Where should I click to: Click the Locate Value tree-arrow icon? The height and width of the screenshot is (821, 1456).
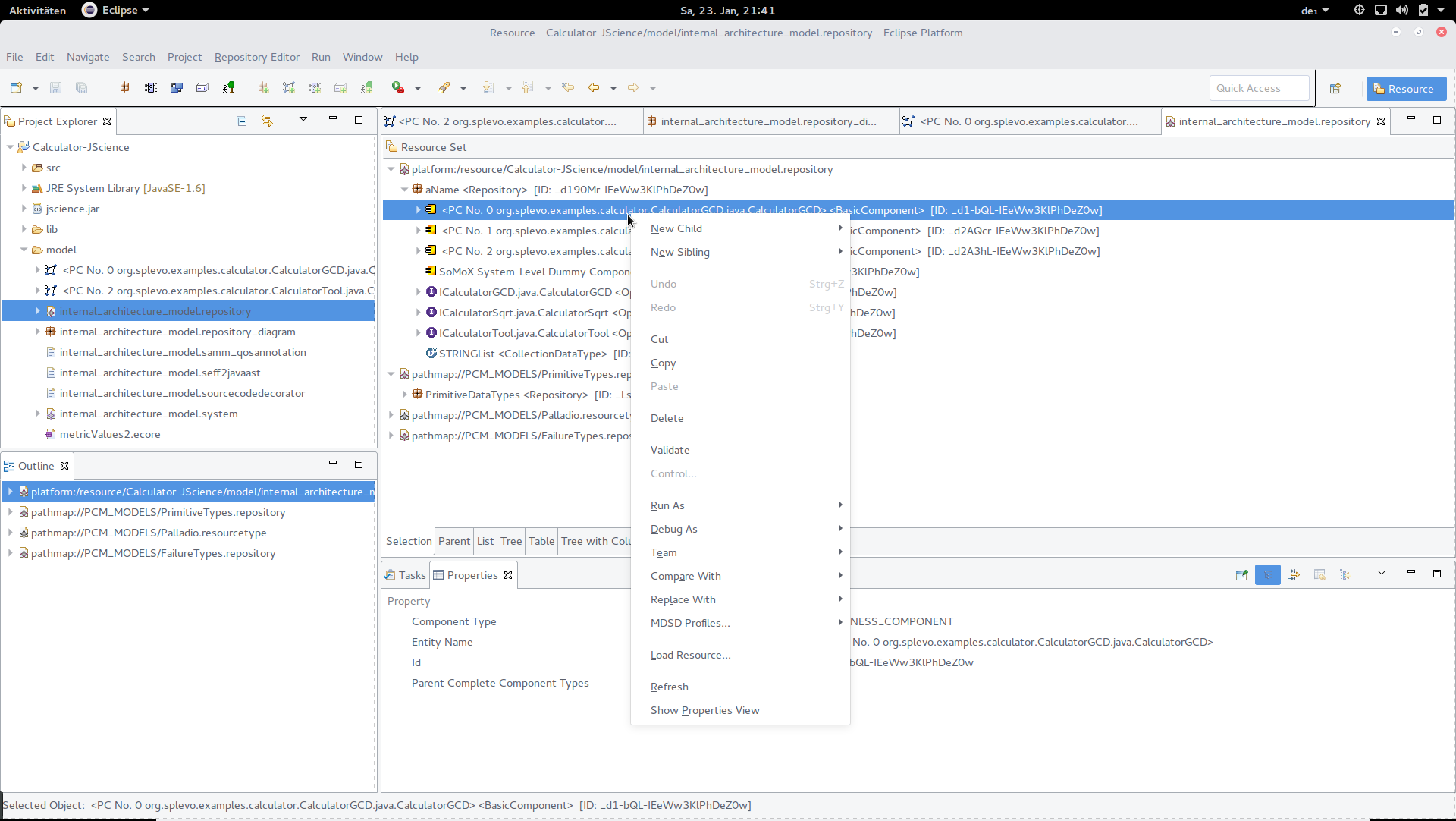pos(1345,575)
